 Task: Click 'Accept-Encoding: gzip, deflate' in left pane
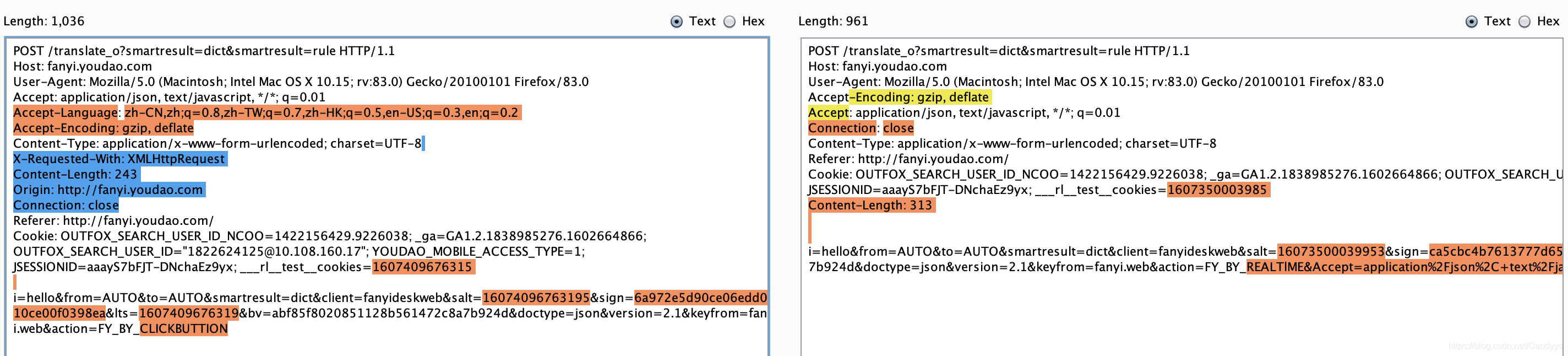click(104, 128)
